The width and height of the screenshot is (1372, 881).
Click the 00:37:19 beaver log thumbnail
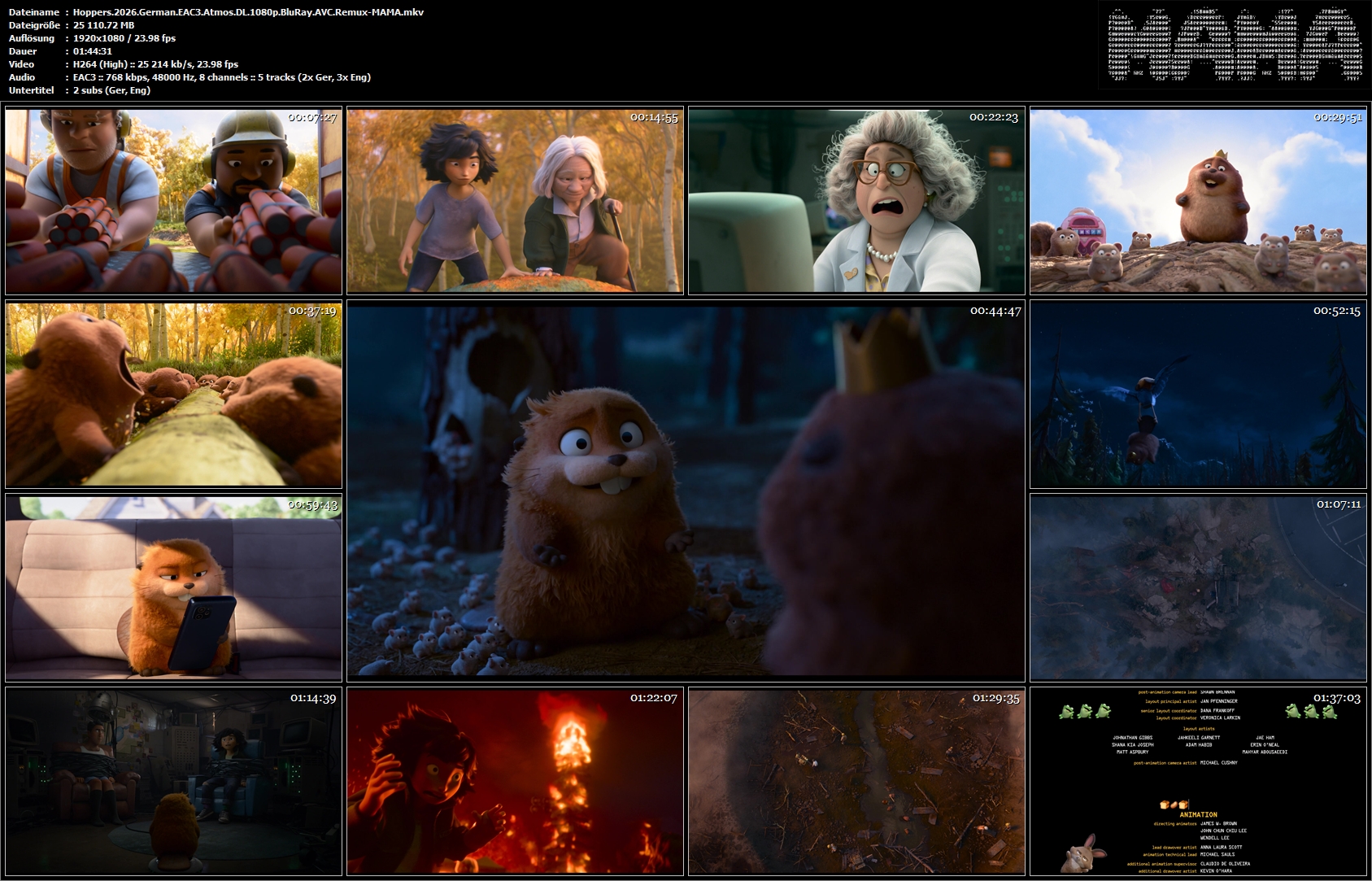pos(173,395)
